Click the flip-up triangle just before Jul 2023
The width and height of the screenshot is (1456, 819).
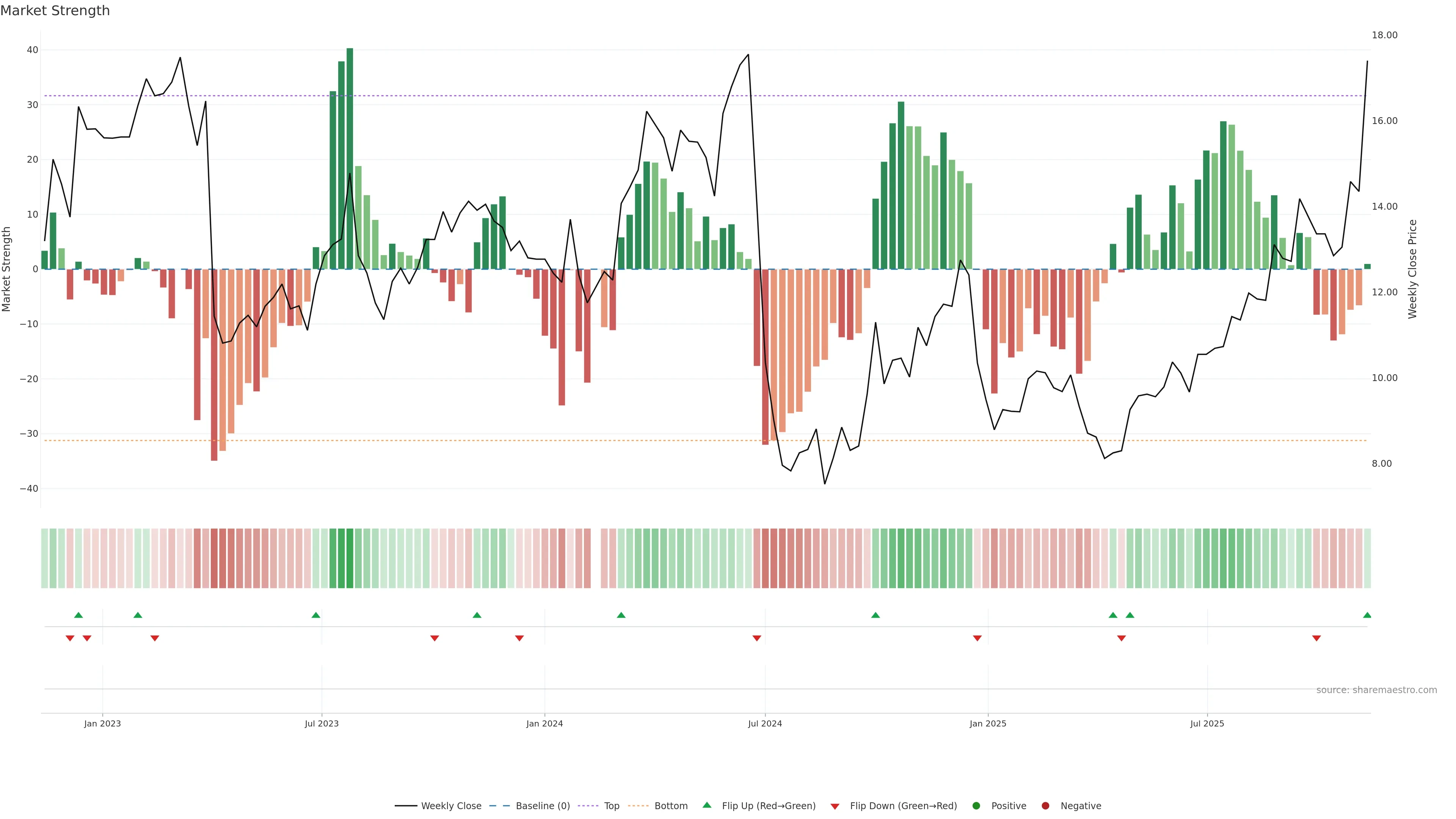coord(316,615)
